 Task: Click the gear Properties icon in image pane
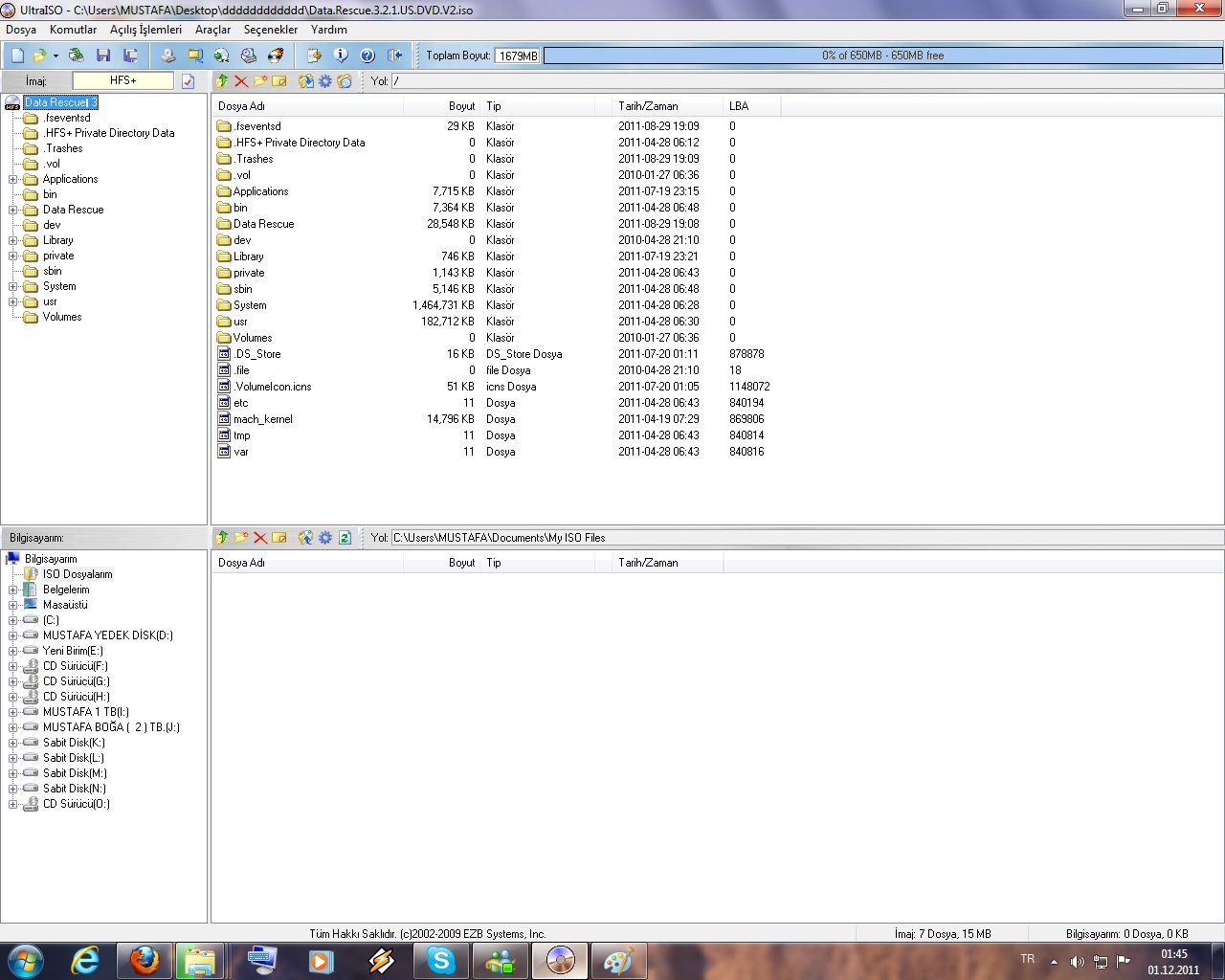click(325, 81)
